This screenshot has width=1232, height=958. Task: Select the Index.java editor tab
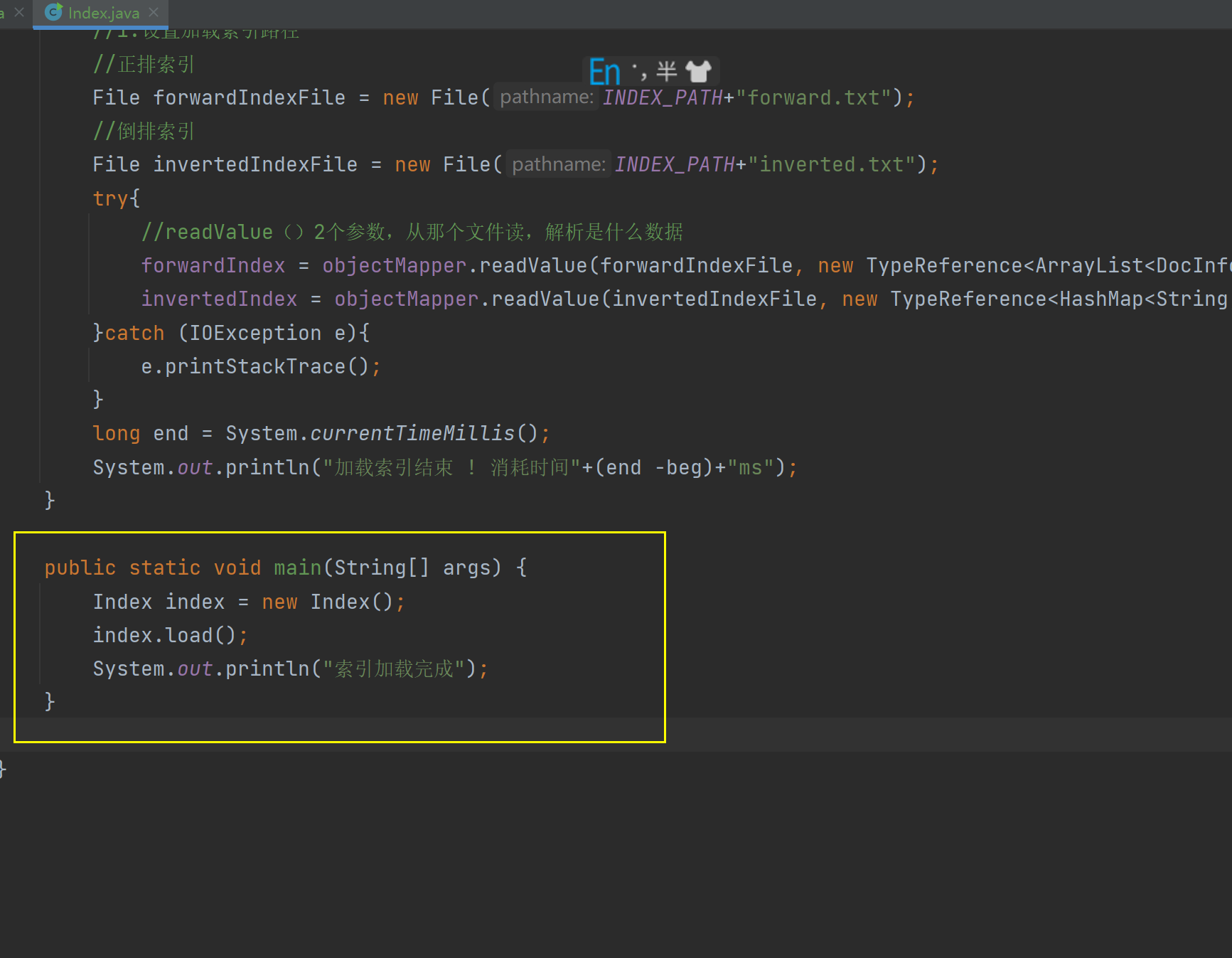[100, 13]
